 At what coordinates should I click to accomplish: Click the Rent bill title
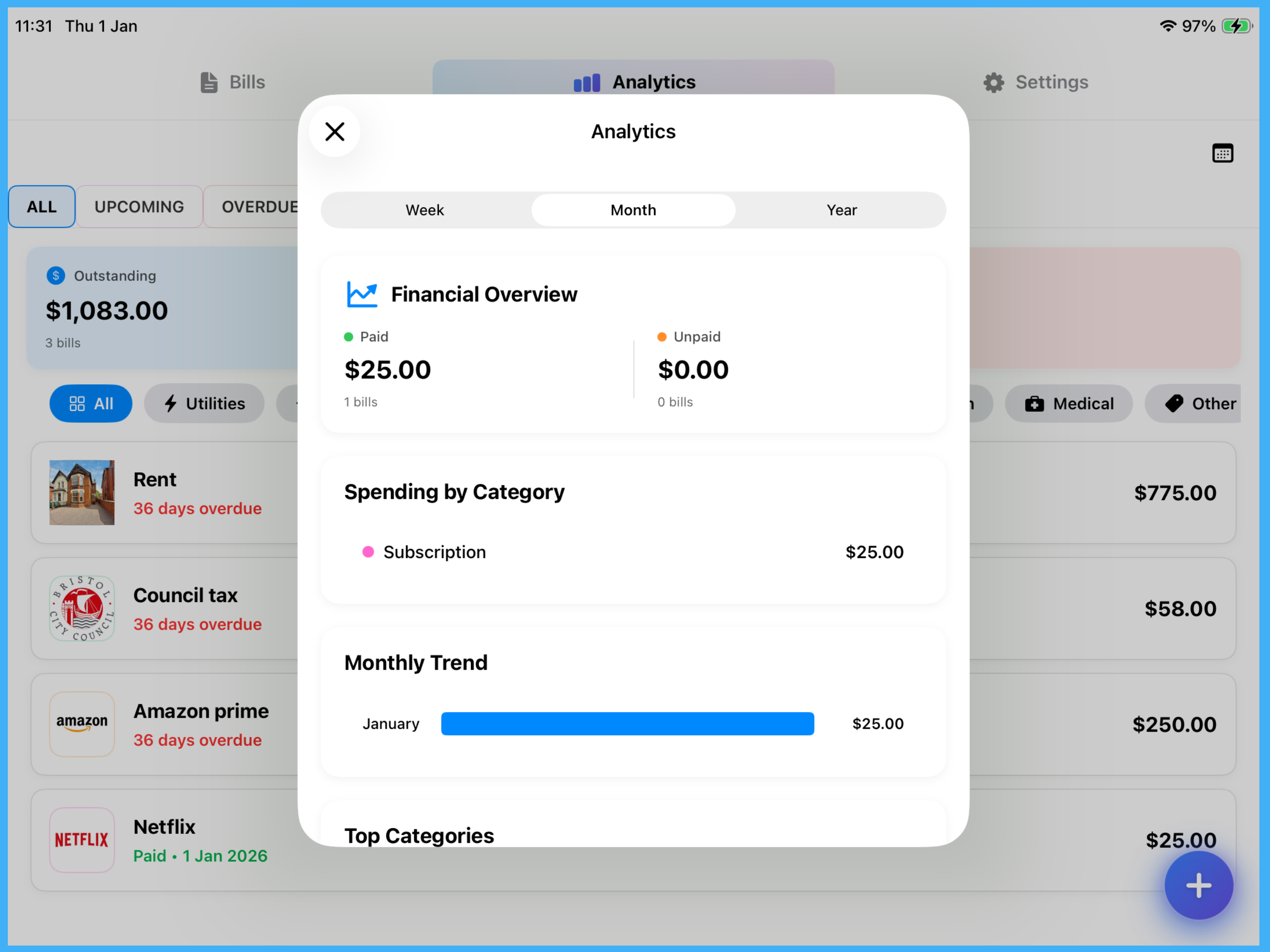click(x=155, y=479)
